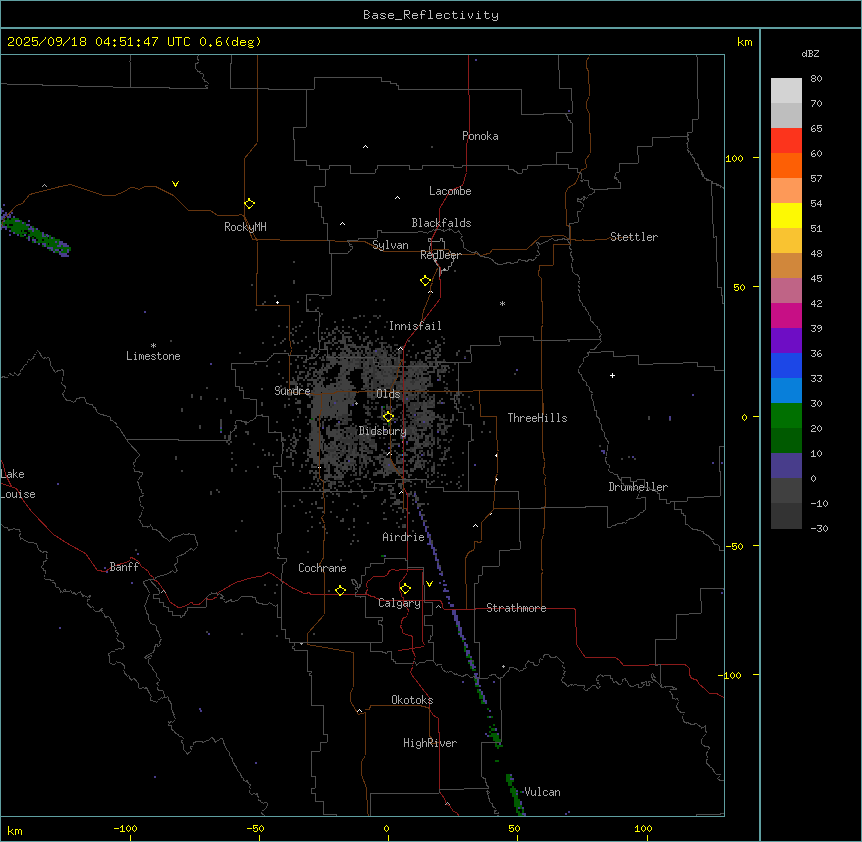
Task: Select the Ponoka city label
Action: coord(480,136)
